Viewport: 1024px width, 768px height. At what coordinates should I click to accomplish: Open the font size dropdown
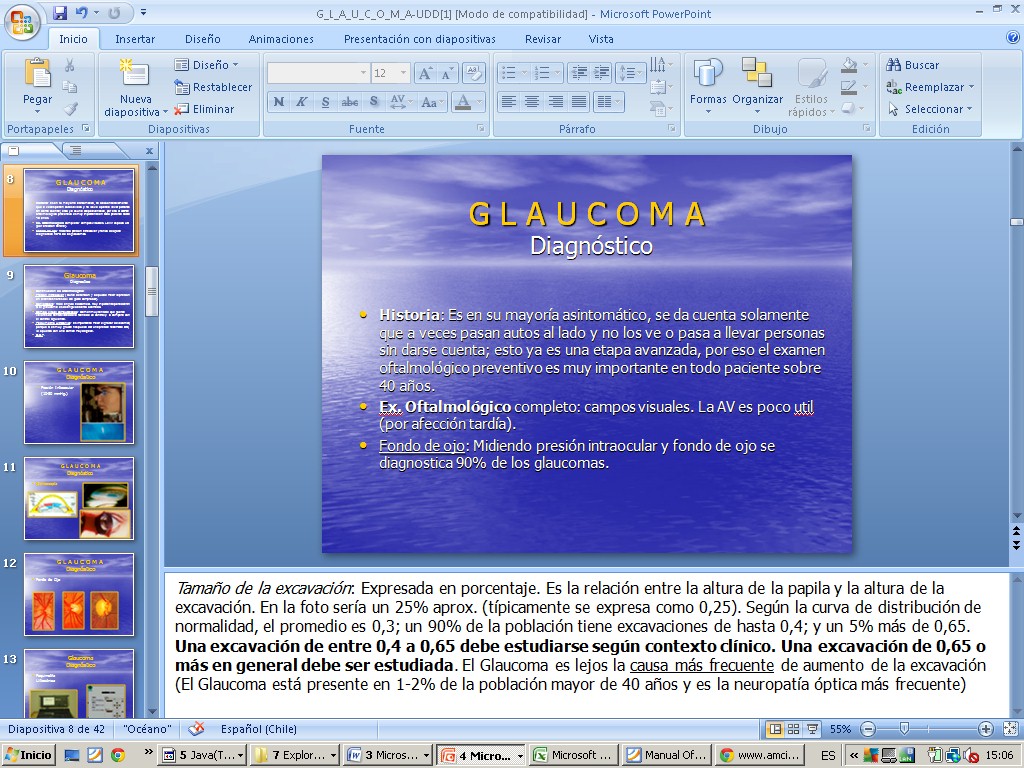(403, 74)
